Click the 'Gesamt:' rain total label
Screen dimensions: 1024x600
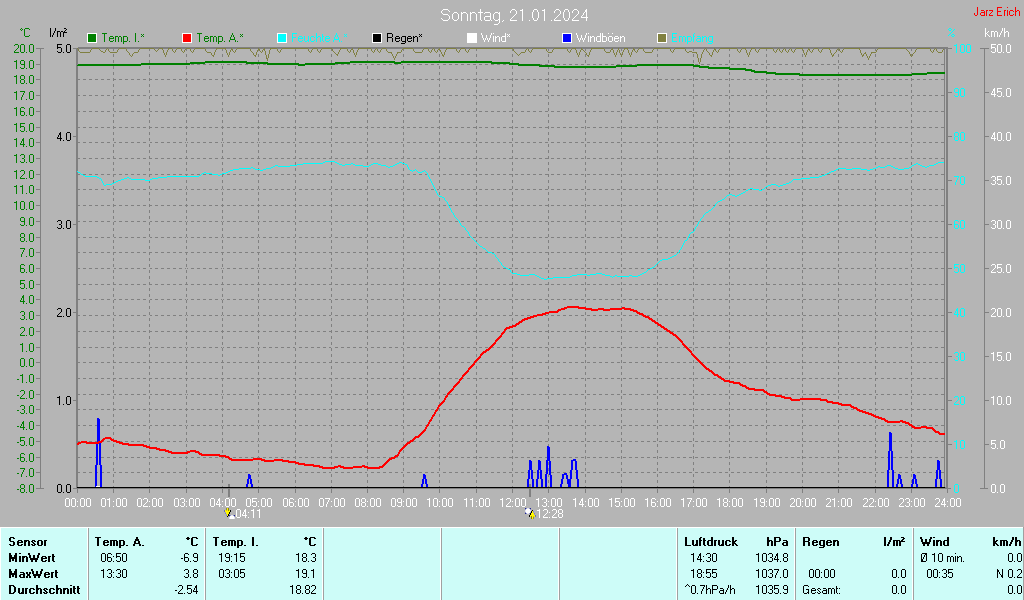(x=822, y=590)
